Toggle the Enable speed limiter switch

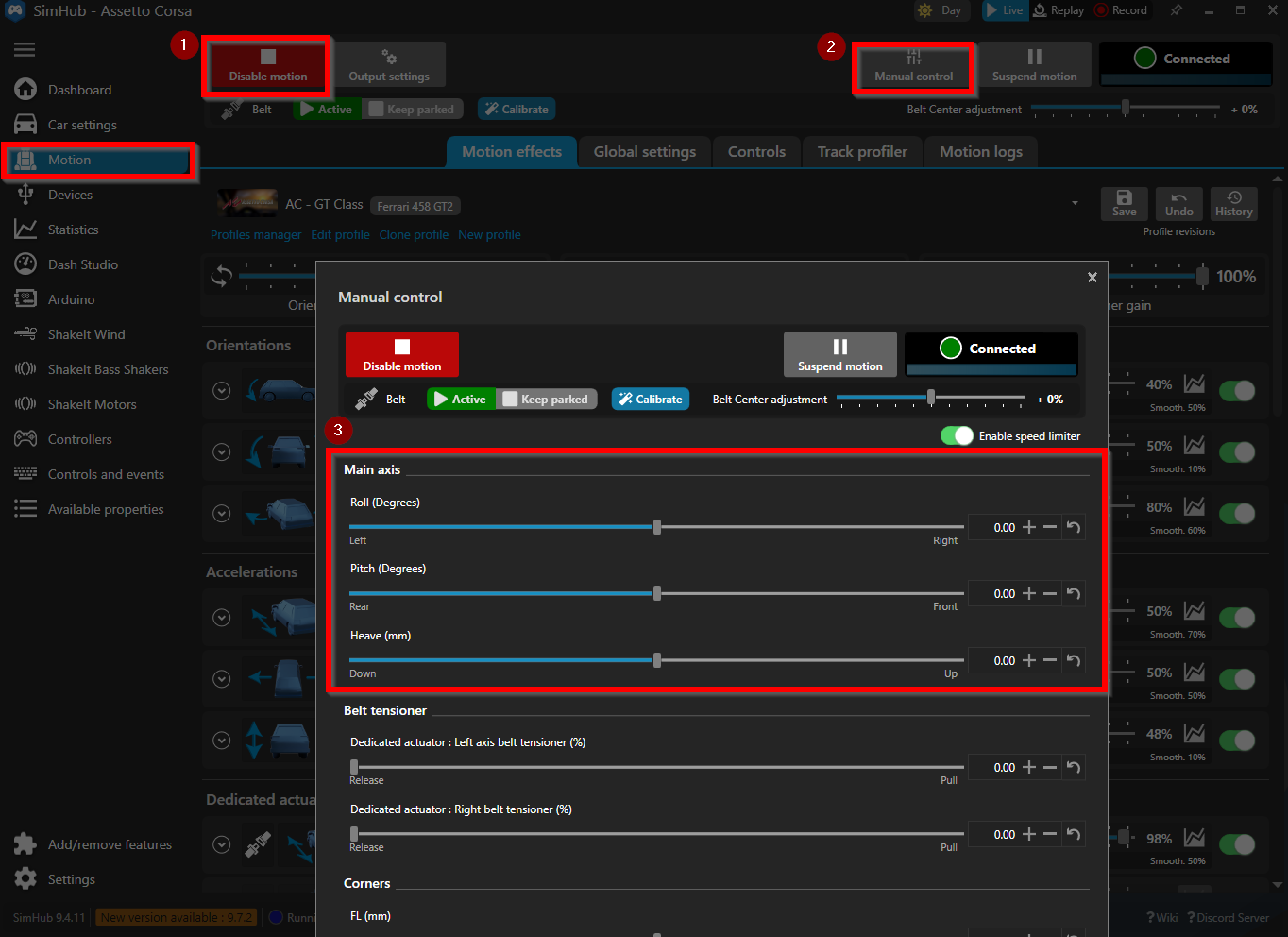click(x=957, y=435)
